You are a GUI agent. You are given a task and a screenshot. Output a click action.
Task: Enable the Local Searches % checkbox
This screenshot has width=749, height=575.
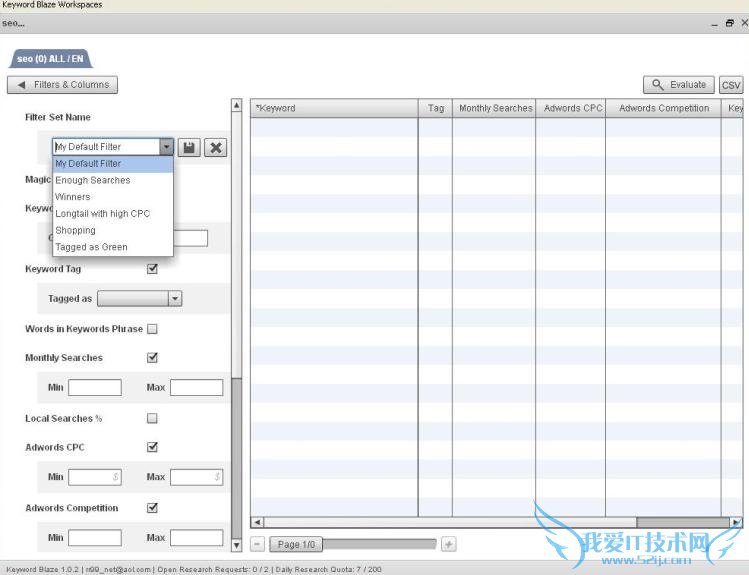(152, 418)
